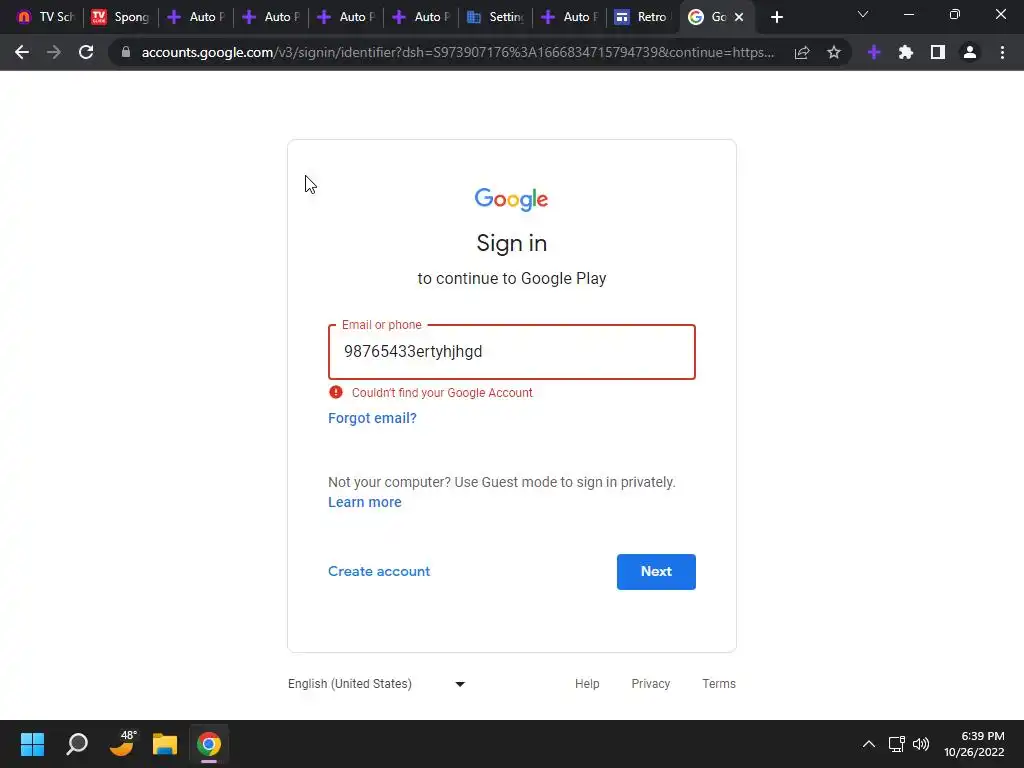Close the Google sign-in tab

739,17
